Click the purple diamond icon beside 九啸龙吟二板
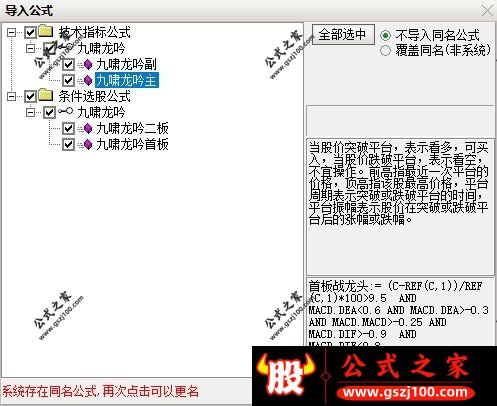This screenshot has width=497, height=406. coord(88,128)
